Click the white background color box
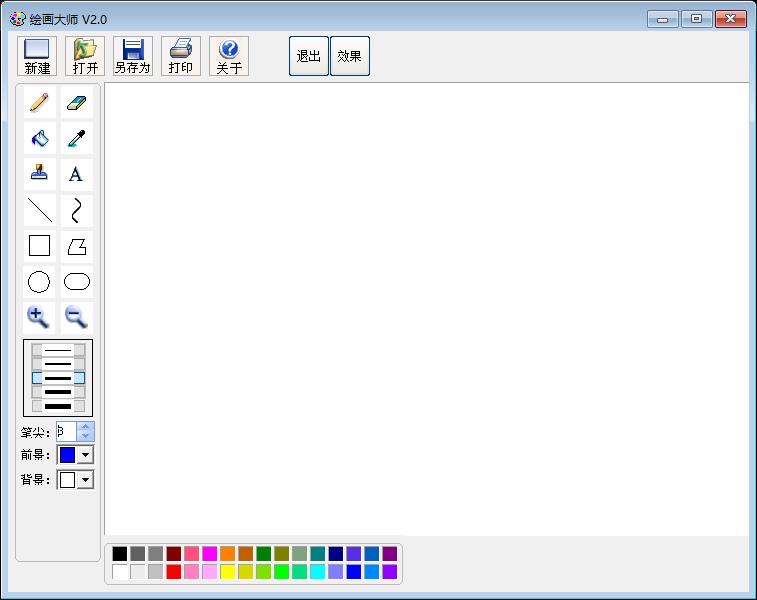757x600 pixels. coord(67,480)
